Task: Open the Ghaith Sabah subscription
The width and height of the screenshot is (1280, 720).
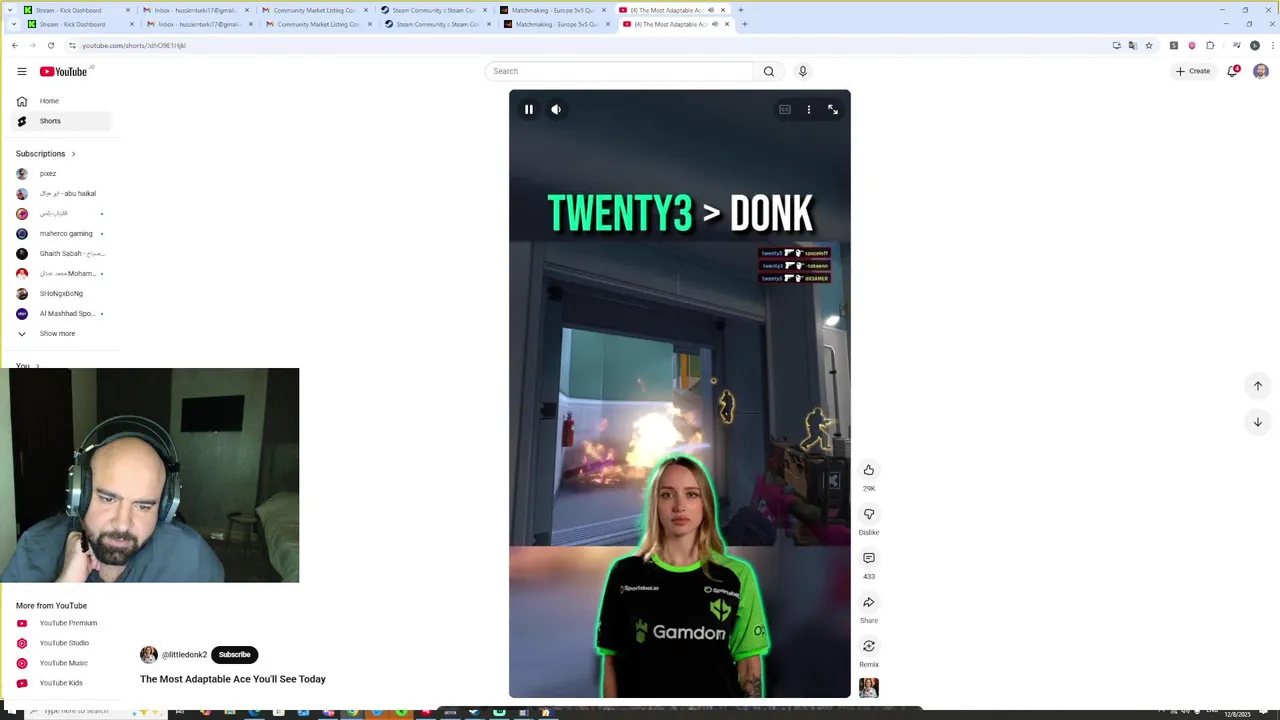Action: 60,254
